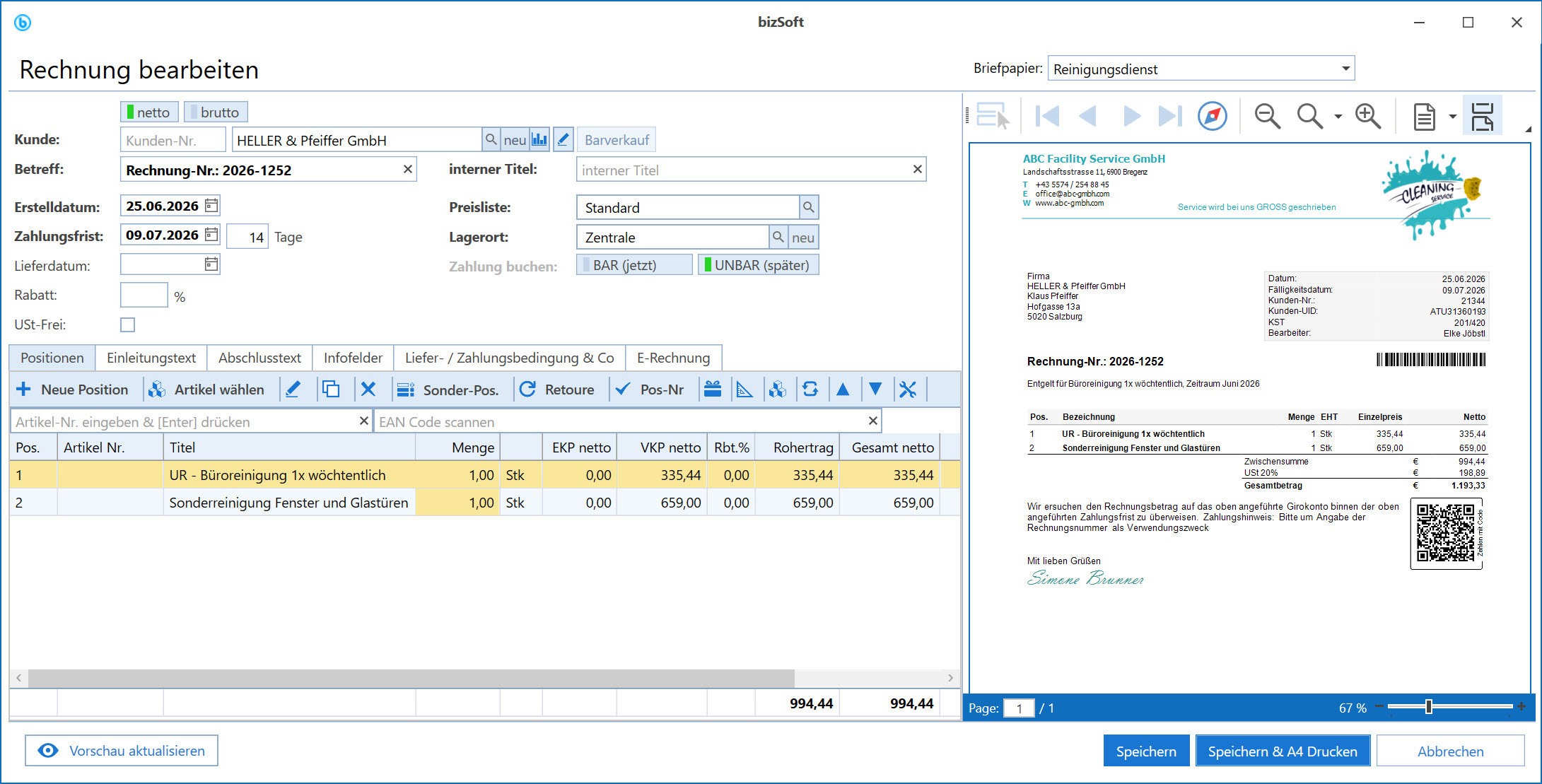The width and height of the screenshot is (1542, 784).
Task: Check the USt-Frei checkbox
Action: tap(127, 324)
